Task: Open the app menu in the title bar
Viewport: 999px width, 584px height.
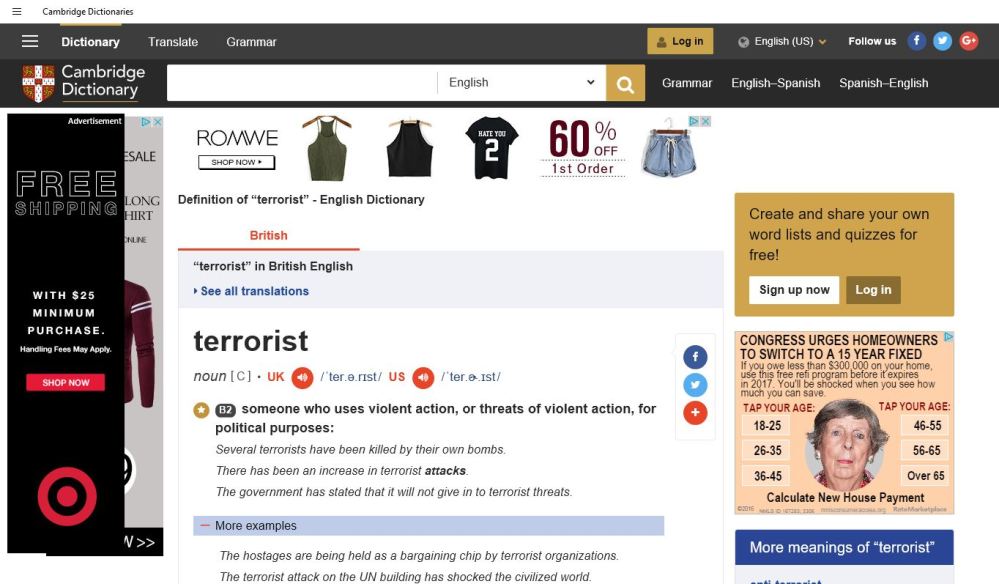Action: (17, 11)
